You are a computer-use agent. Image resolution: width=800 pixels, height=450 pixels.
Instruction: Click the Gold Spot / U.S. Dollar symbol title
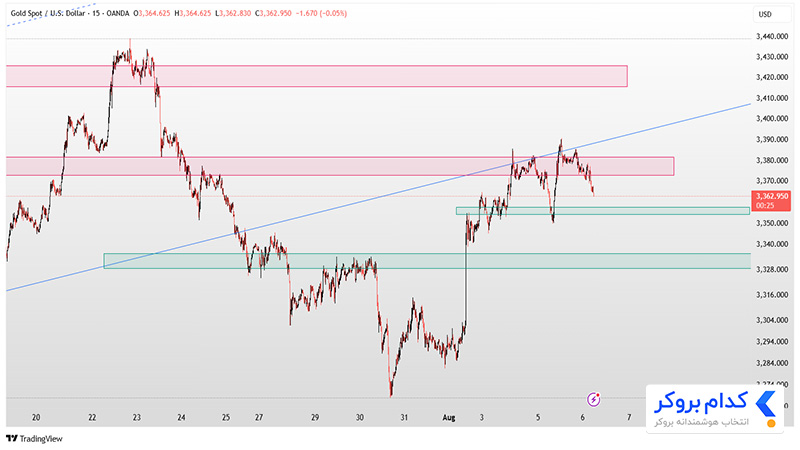pyautogui.click(x=48, y=13)
